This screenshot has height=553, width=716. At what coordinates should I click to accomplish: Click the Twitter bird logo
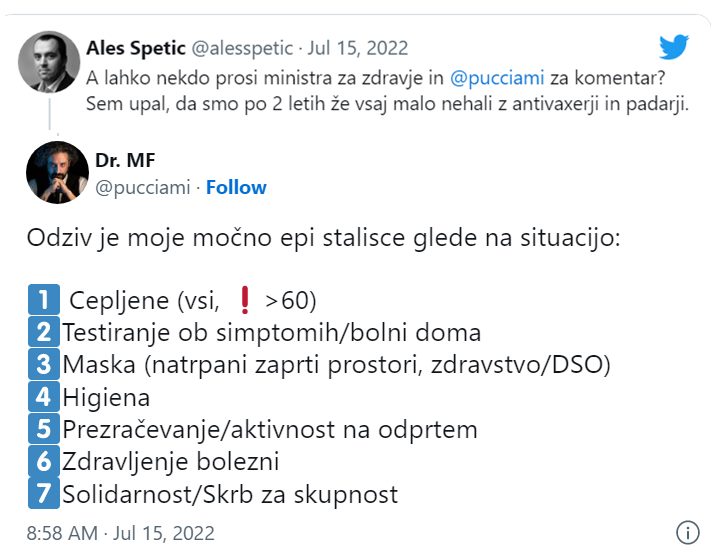pos(674,47)
